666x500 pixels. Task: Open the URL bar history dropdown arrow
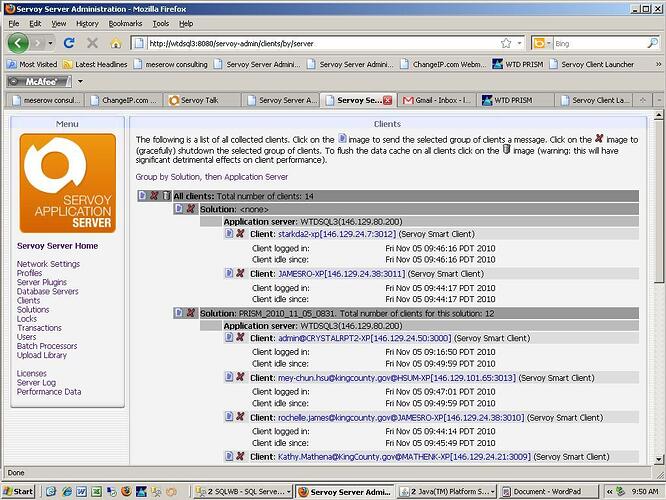tap(519, 43)
